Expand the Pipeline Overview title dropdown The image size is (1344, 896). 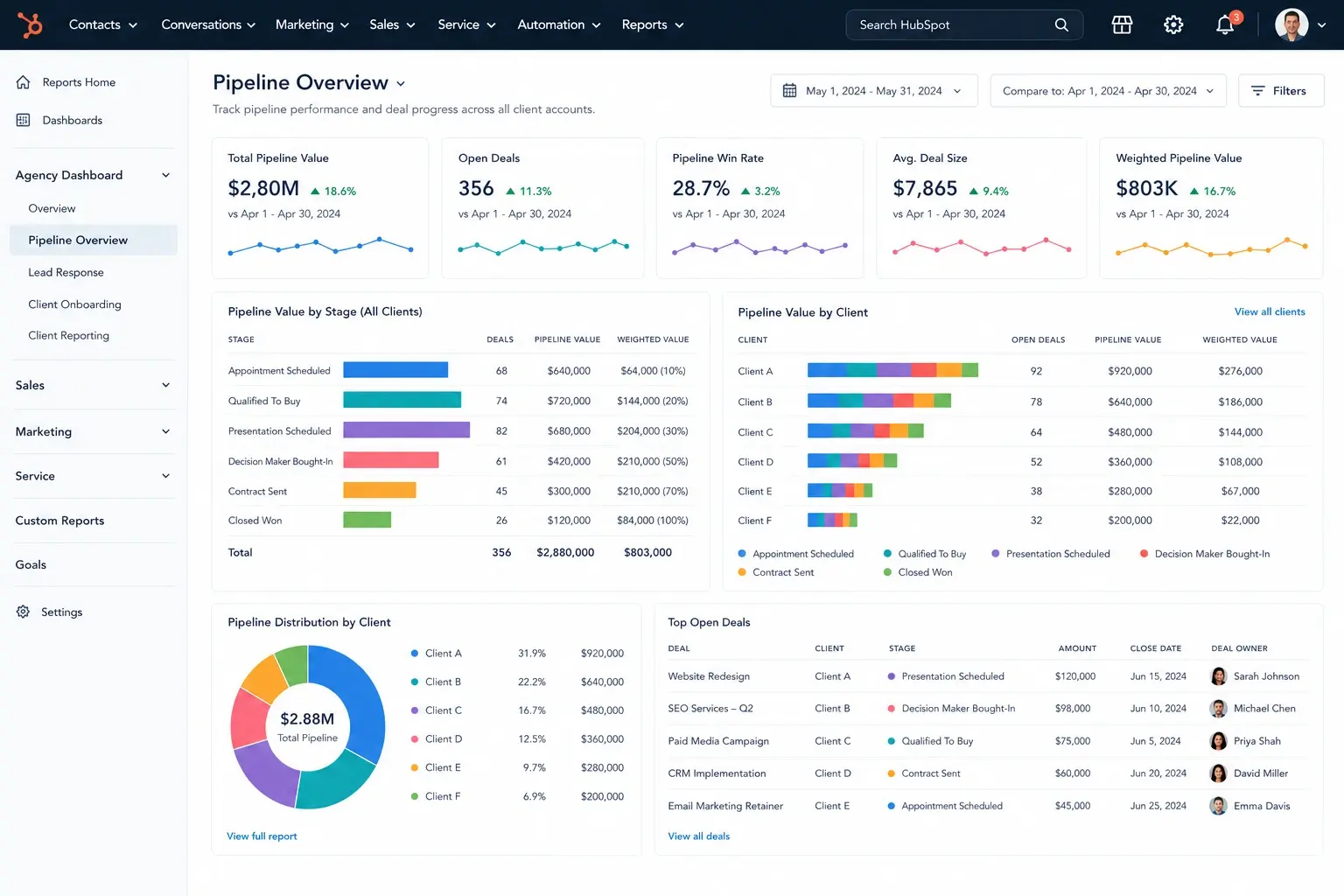tap(401, 84)
